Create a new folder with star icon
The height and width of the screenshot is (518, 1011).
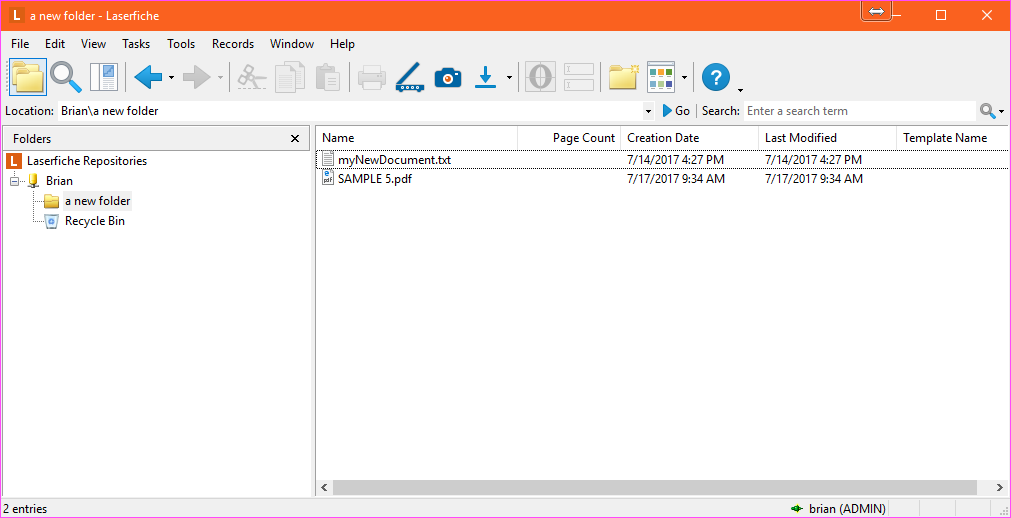[623, 77]
